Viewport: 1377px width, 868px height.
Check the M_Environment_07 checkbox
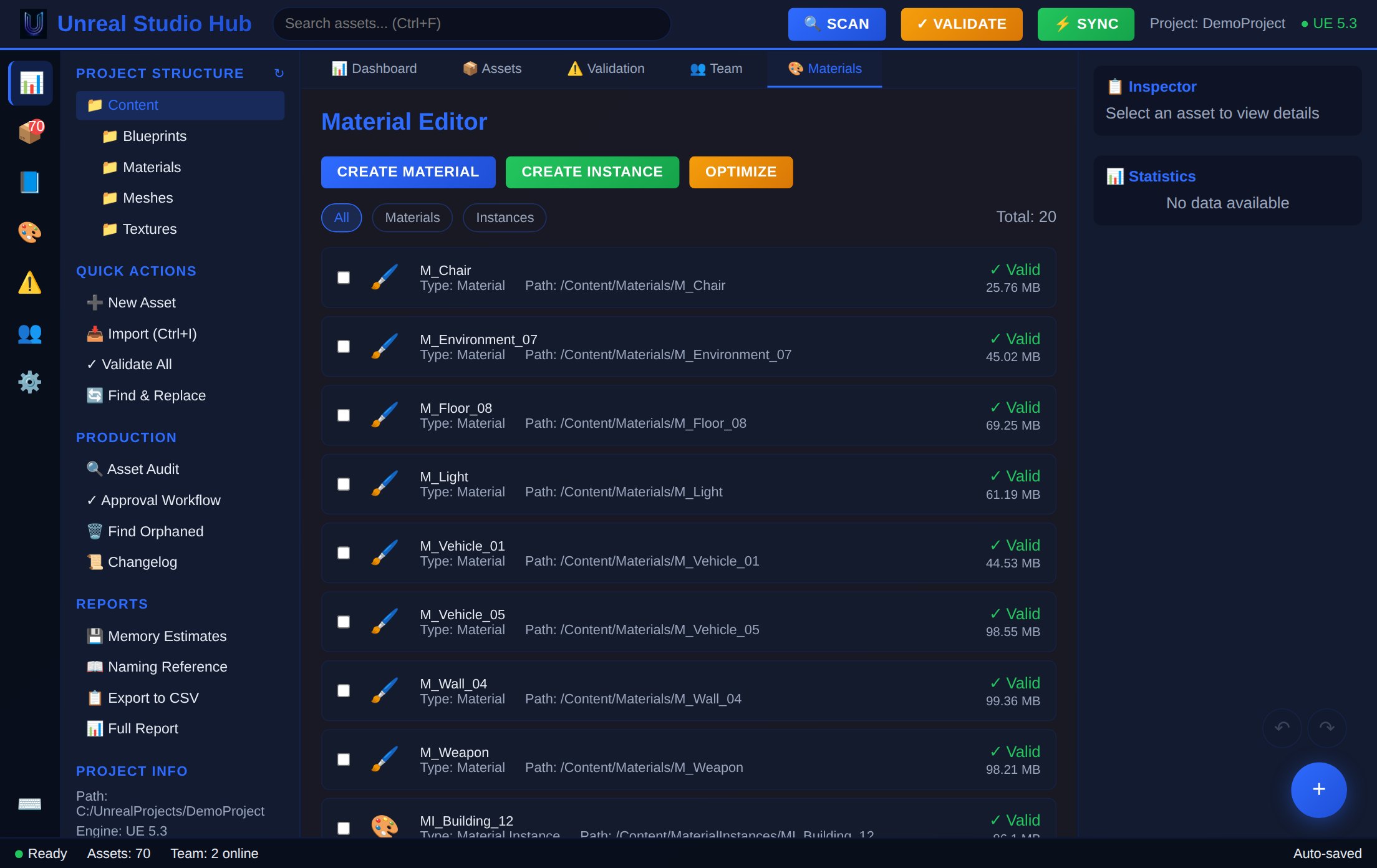pyautogui.click(x=344, y=346)
